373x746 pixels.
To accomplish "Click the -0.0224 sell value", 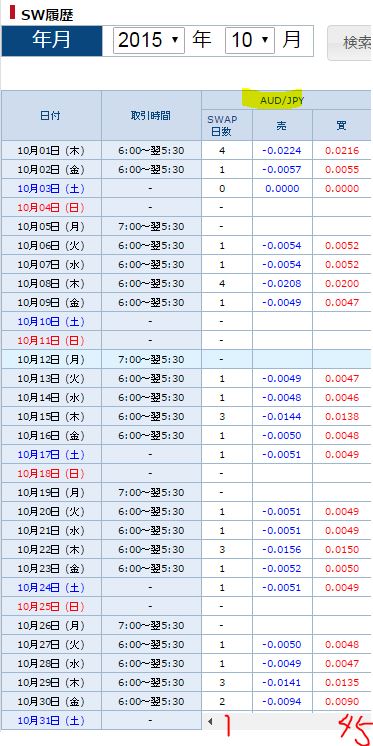I will click(282, 151).
